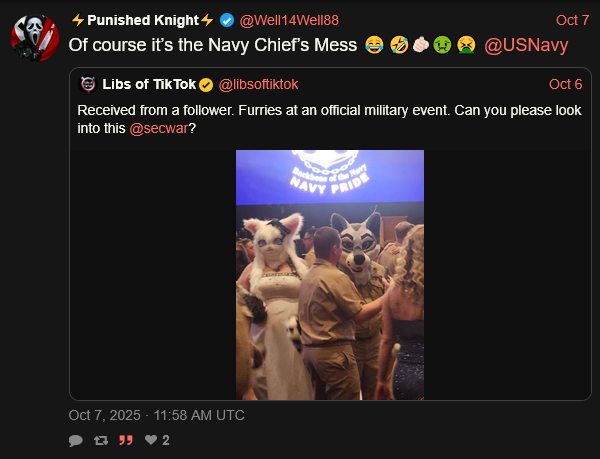Click the quoted post text body

click(329, 119)
